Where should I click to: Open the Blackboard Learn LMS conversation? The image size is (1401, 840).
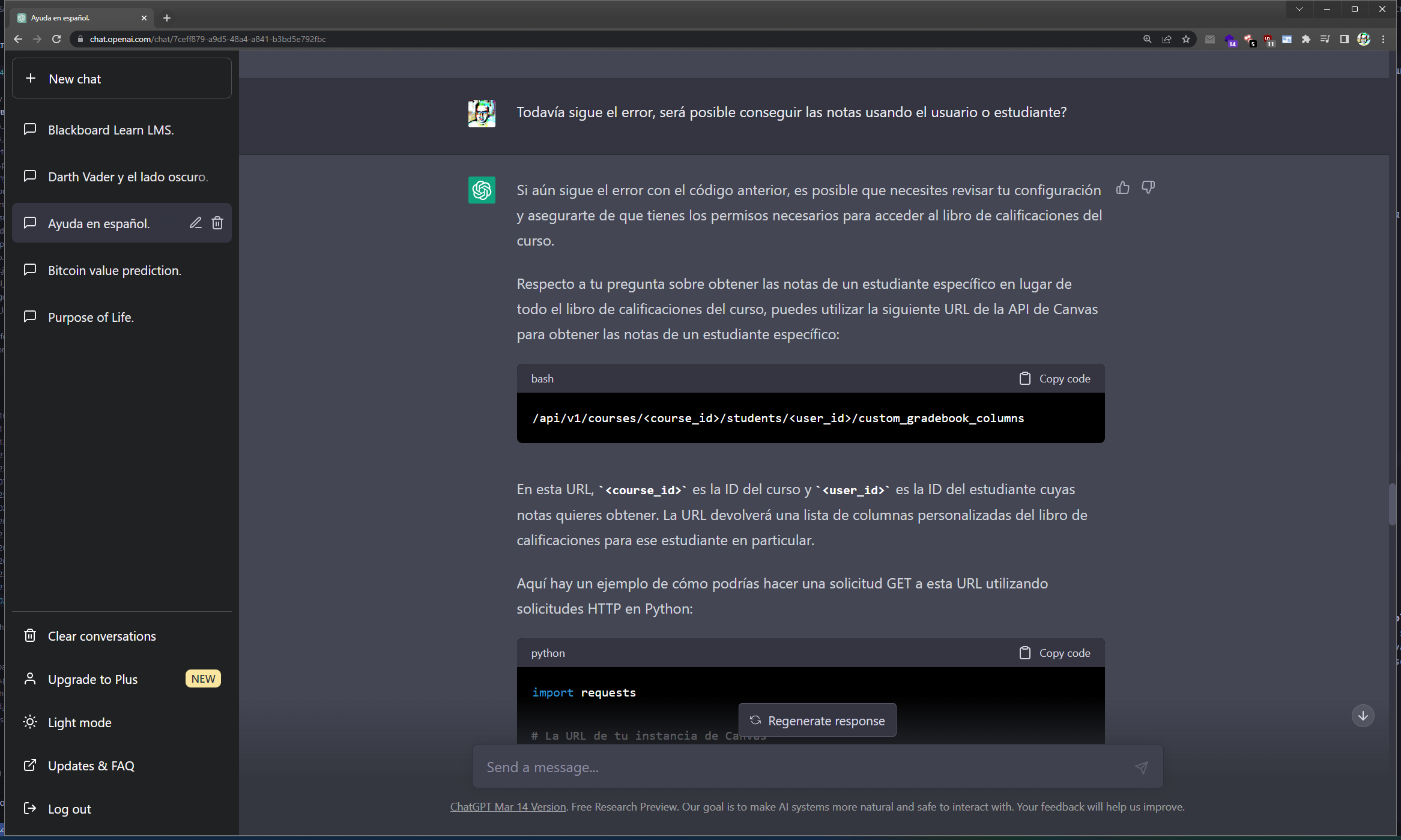pos(111,130)
